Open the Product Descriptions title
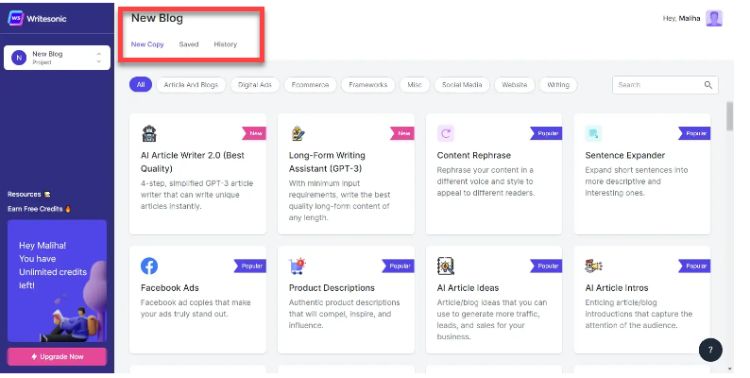Image resolution: width=750 pixels, height=378 pixels. click(x=331, y=288)
